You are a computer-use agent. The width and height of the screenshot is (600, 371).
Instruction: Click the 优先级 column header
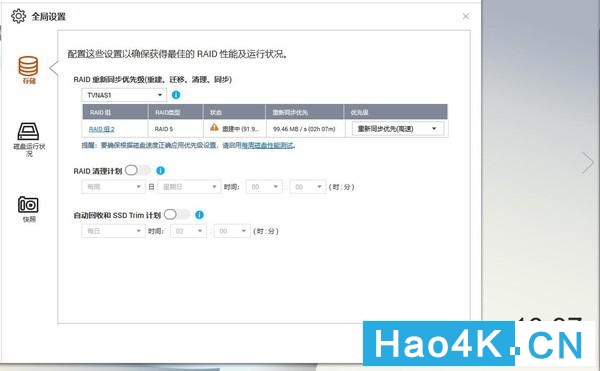[396, 112]
